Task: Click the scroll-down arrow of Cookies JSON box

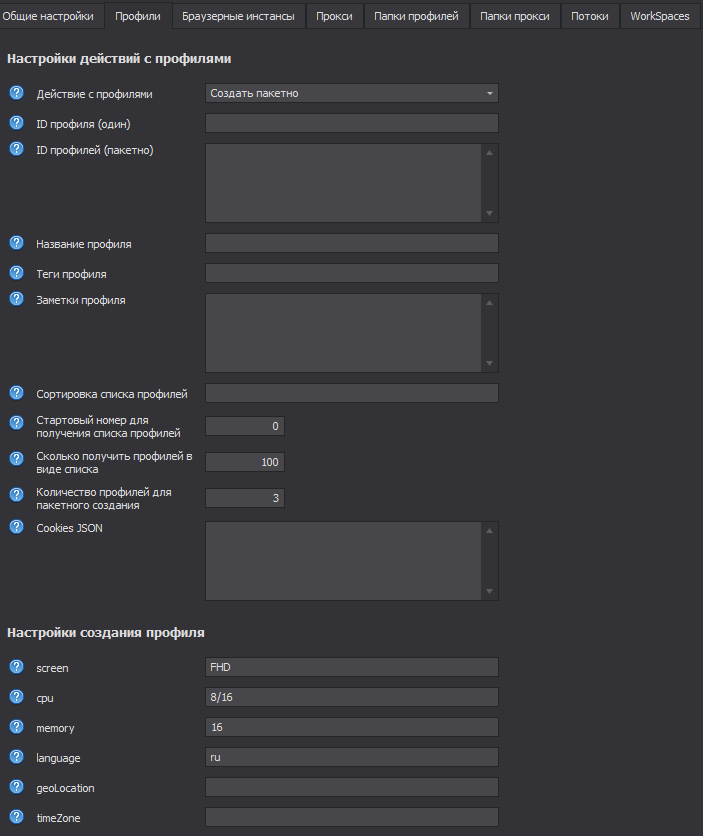Action: click(490, 592)
